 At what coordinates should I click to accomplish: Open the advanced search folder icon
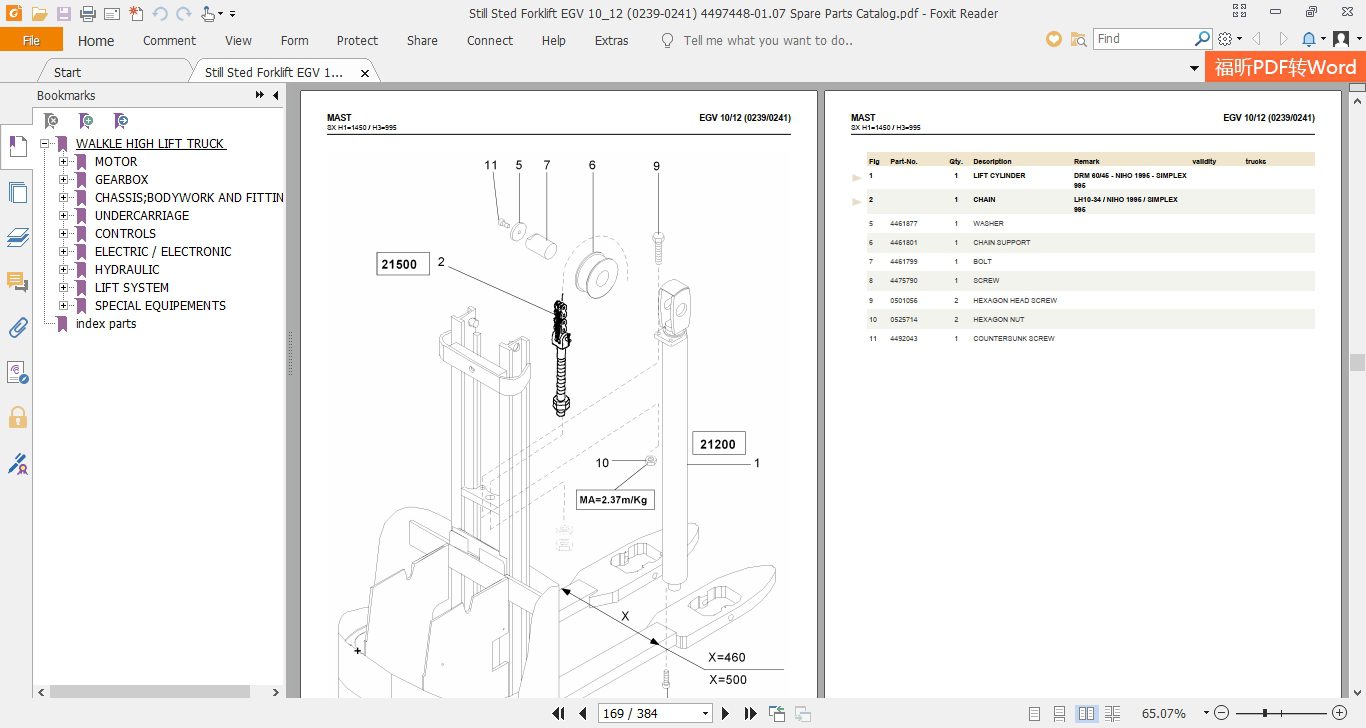coord(1078,39)
